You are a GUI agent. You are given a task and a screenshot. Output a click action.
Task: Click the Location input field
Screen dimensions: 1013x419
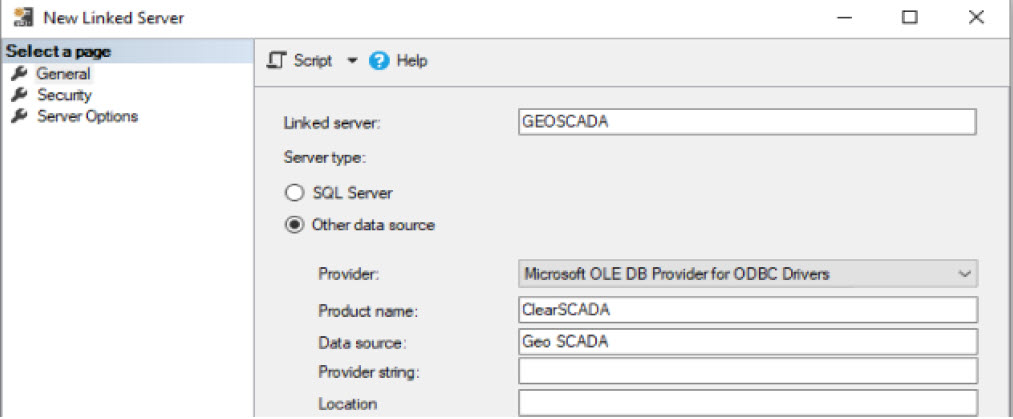coord(747,403)
